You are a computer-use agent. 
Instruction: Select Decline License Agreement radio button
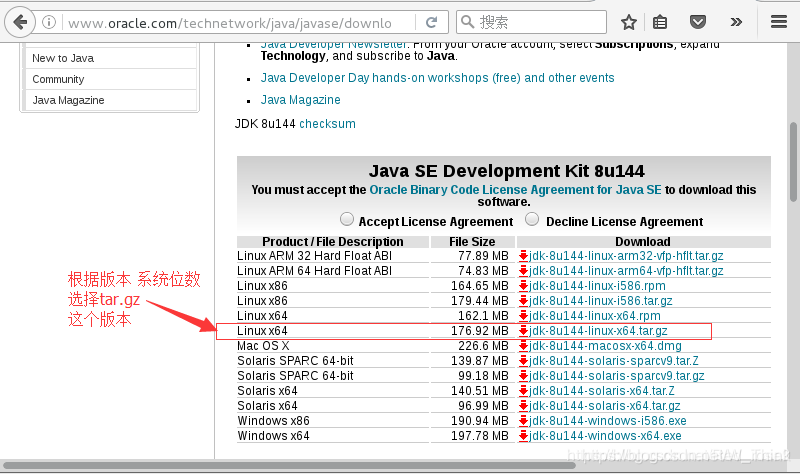tap(532, 219)
